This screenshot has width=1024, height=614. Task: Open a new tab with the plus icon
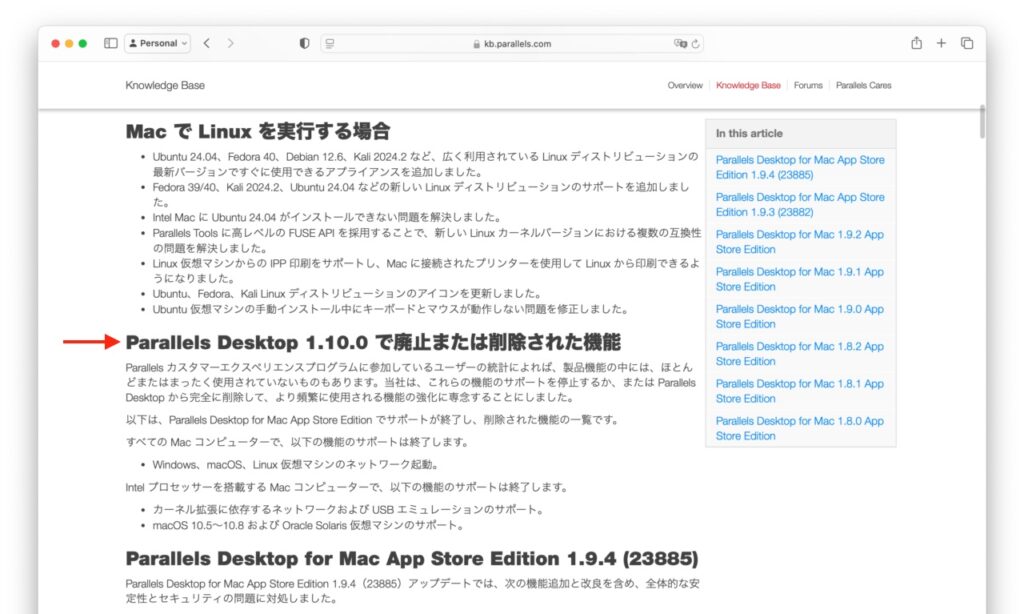coord(940,43)
